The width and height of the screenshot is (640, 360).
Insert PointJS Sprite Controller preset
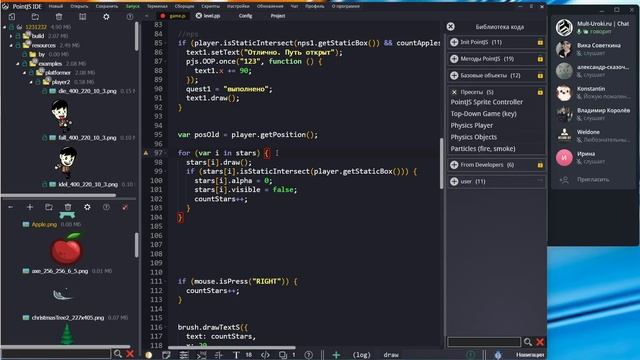click(x=487, y=102)
